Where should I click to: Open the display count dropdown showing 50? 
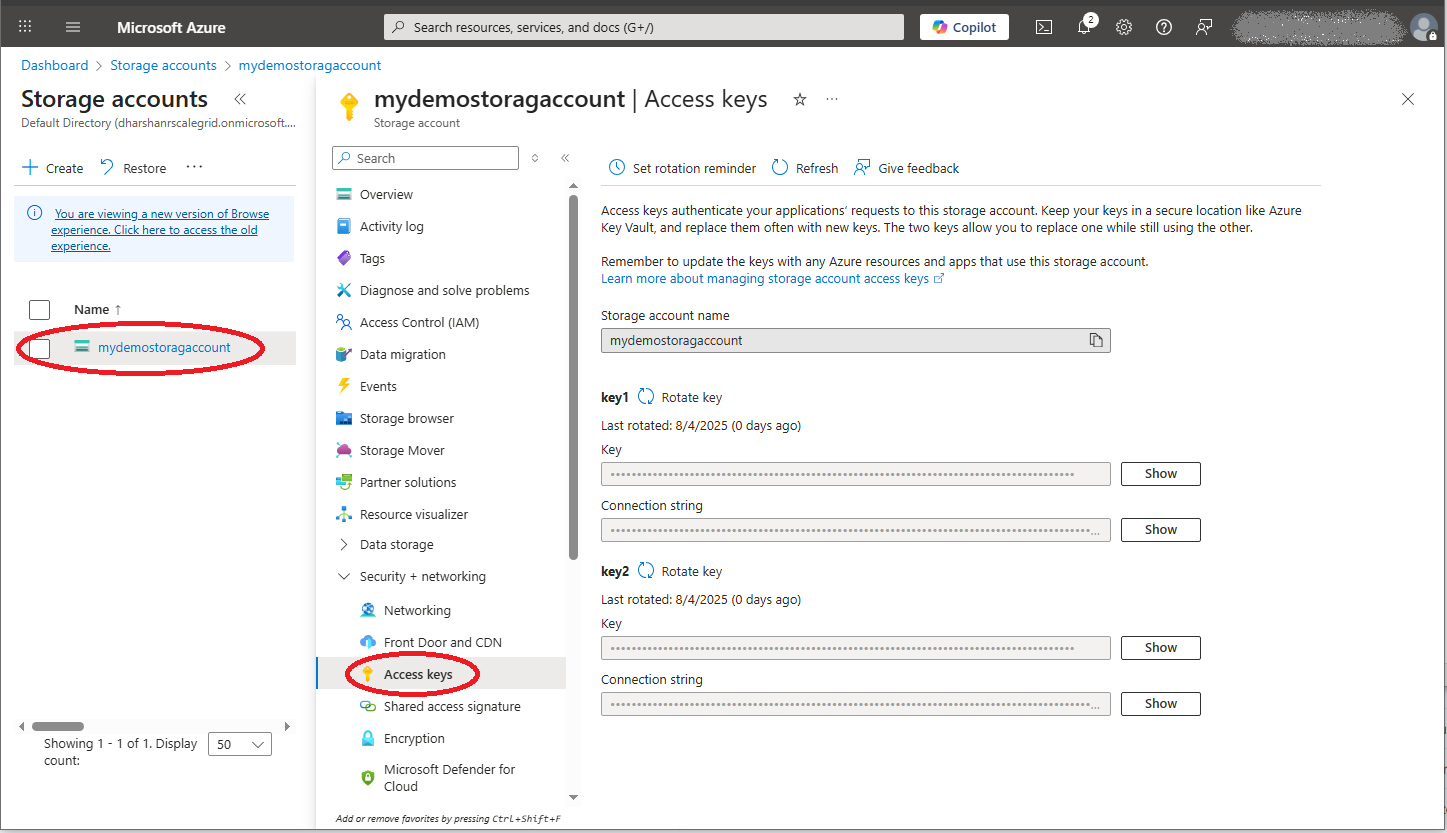(240, 744)
